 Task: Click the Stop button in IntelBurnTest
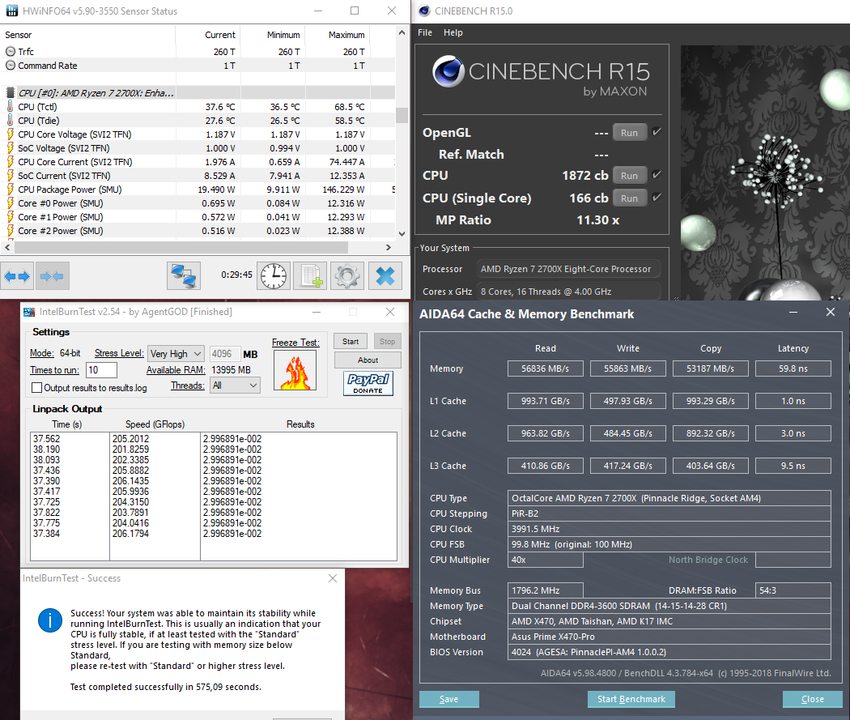tap(387, 342)
